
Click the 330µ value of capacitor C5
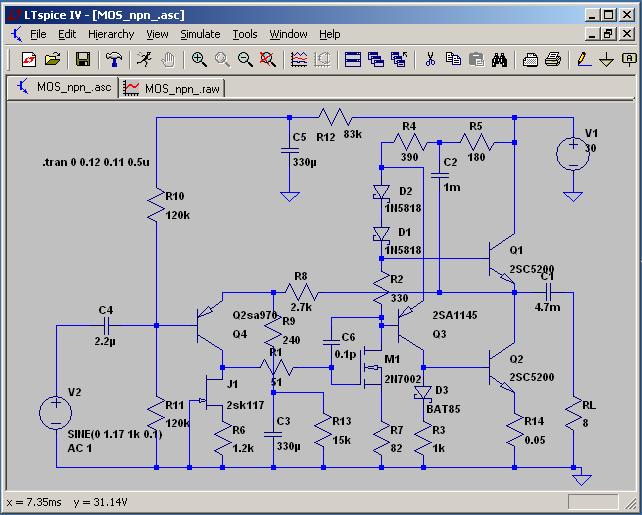tap(305, 163)
